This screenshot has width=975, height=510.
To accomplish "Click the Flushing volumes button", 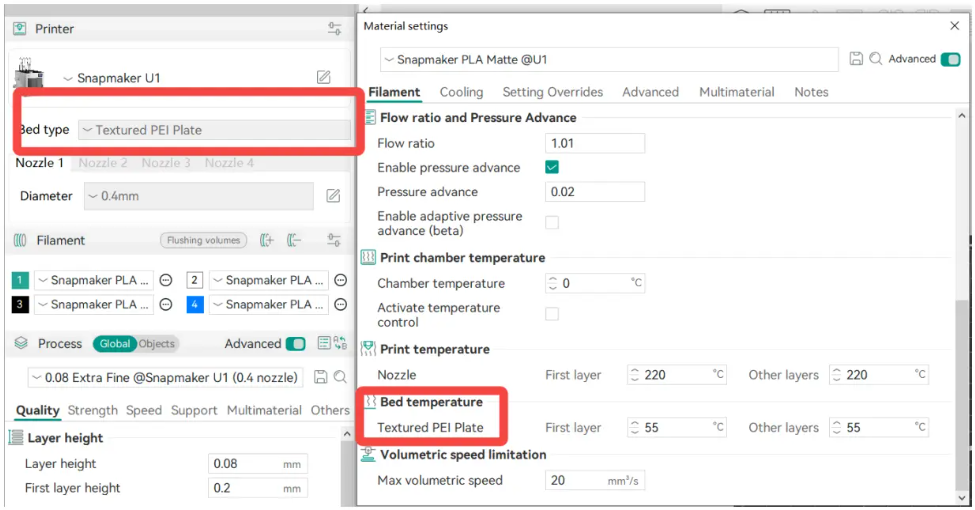I will [203, 240].
